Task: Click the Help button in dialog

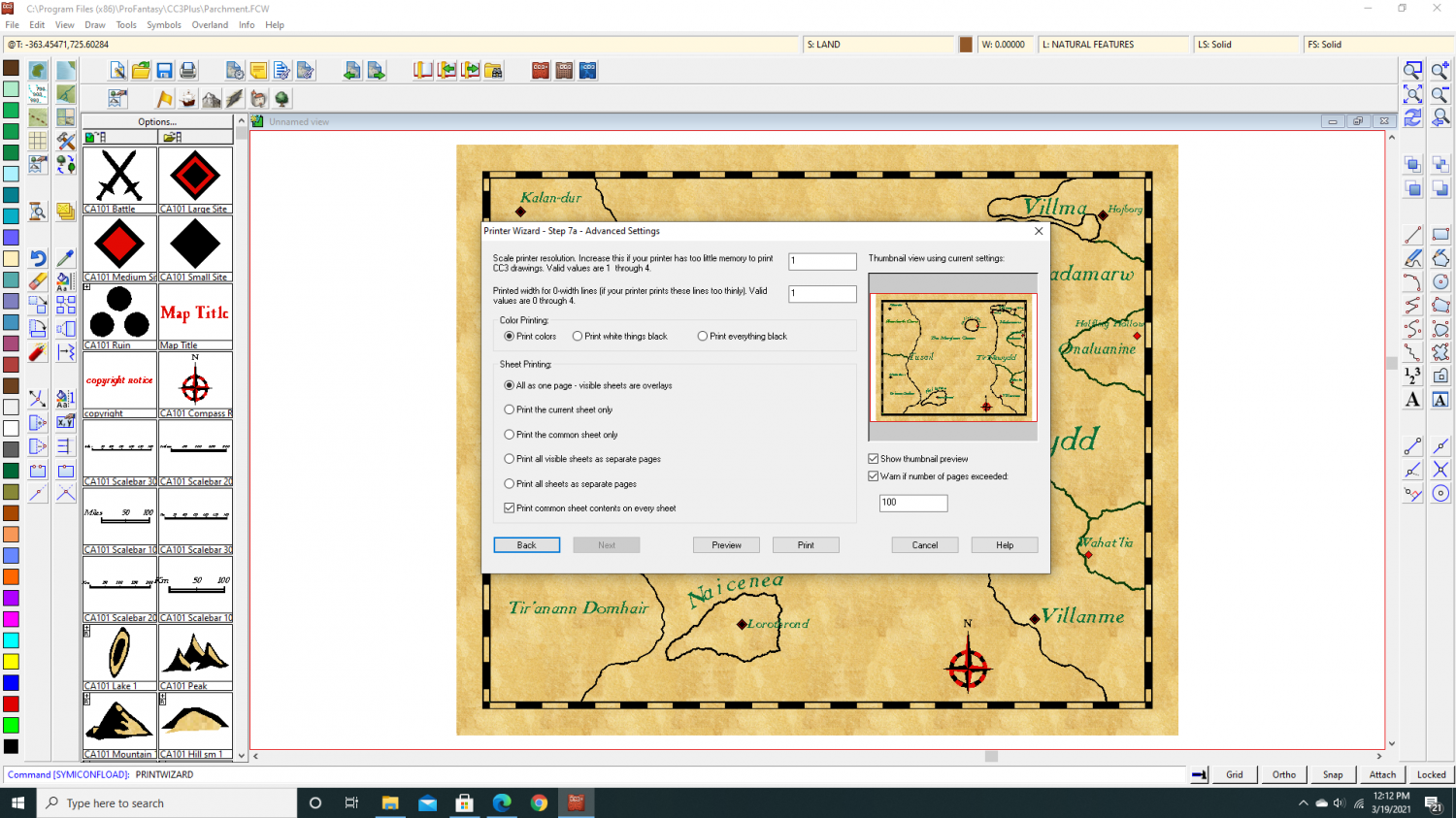Action: tap(1005, 545)
